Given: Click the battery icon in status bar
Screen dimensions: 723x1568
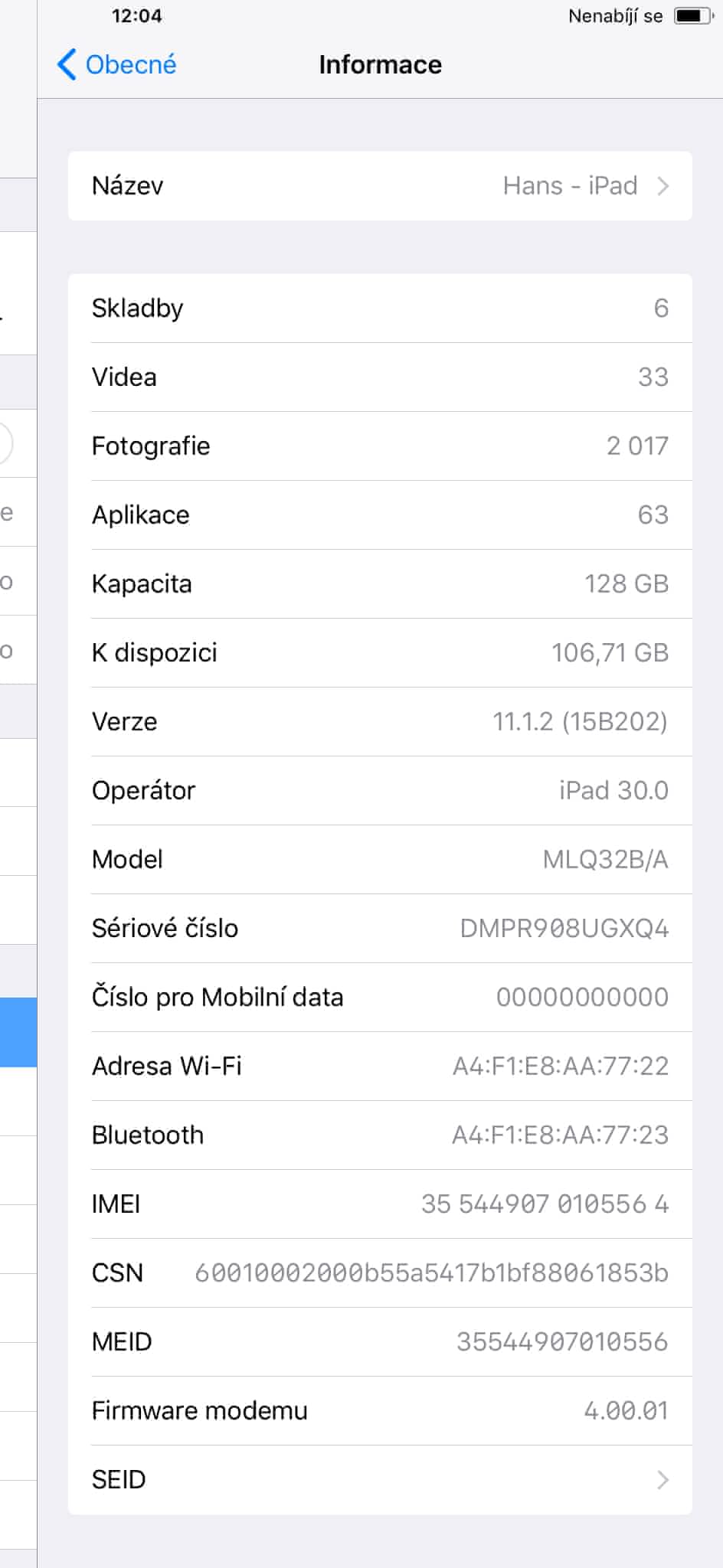Looking at the screenshot, I should [692, 16].
